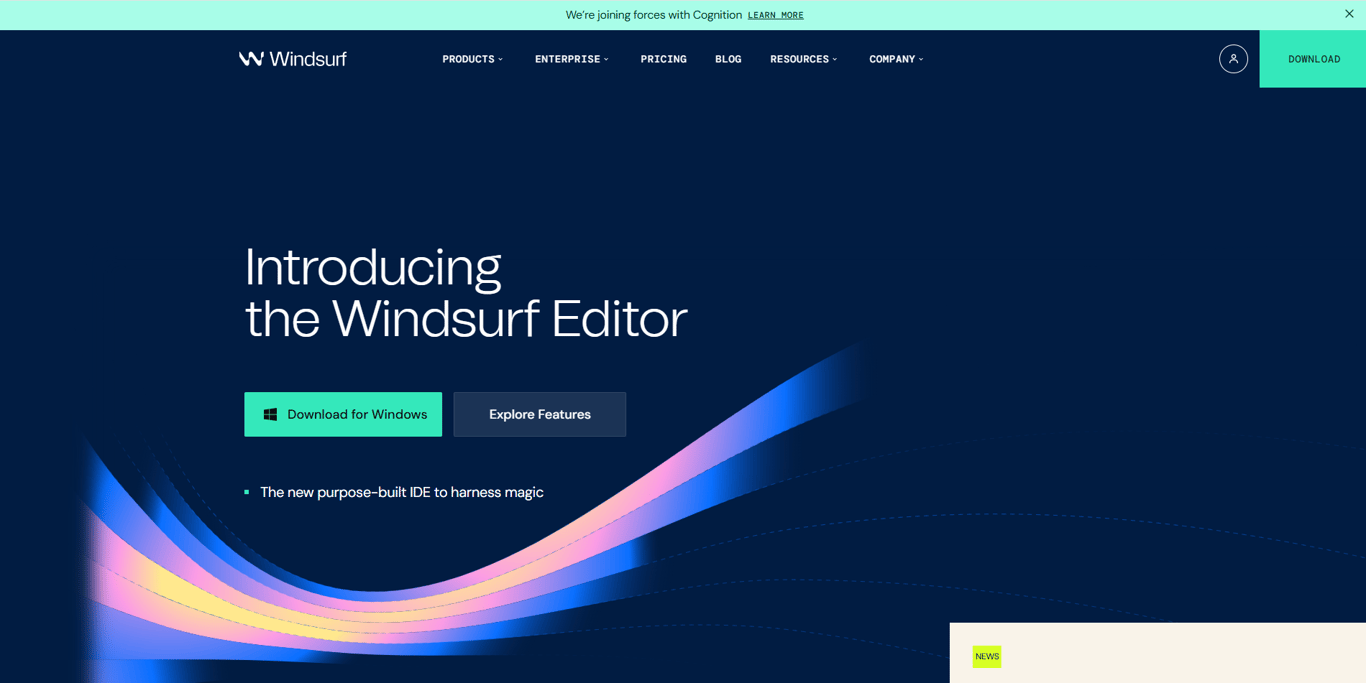Click 'We're joining forces with Cognition' text
This screenshot has width=1366, height=683.
point(654,15)
